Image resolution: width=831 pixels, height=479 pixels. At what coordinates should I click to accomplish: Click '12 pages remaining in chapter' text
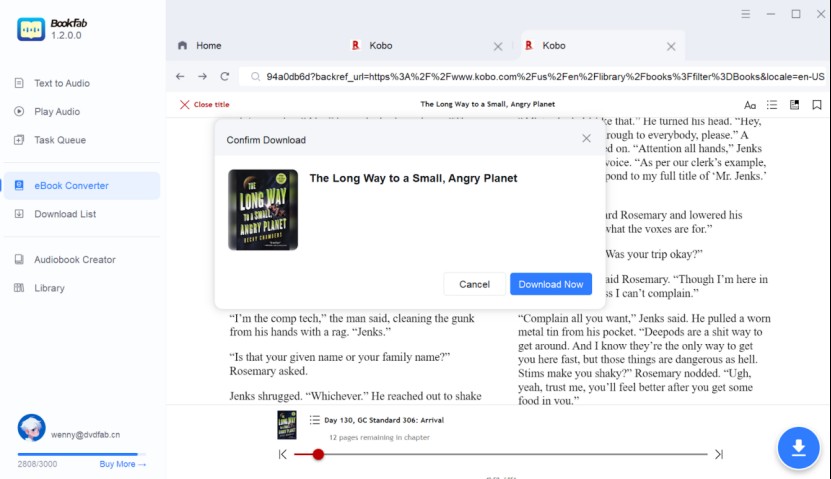pyautogui.click(x=379, y=438)
